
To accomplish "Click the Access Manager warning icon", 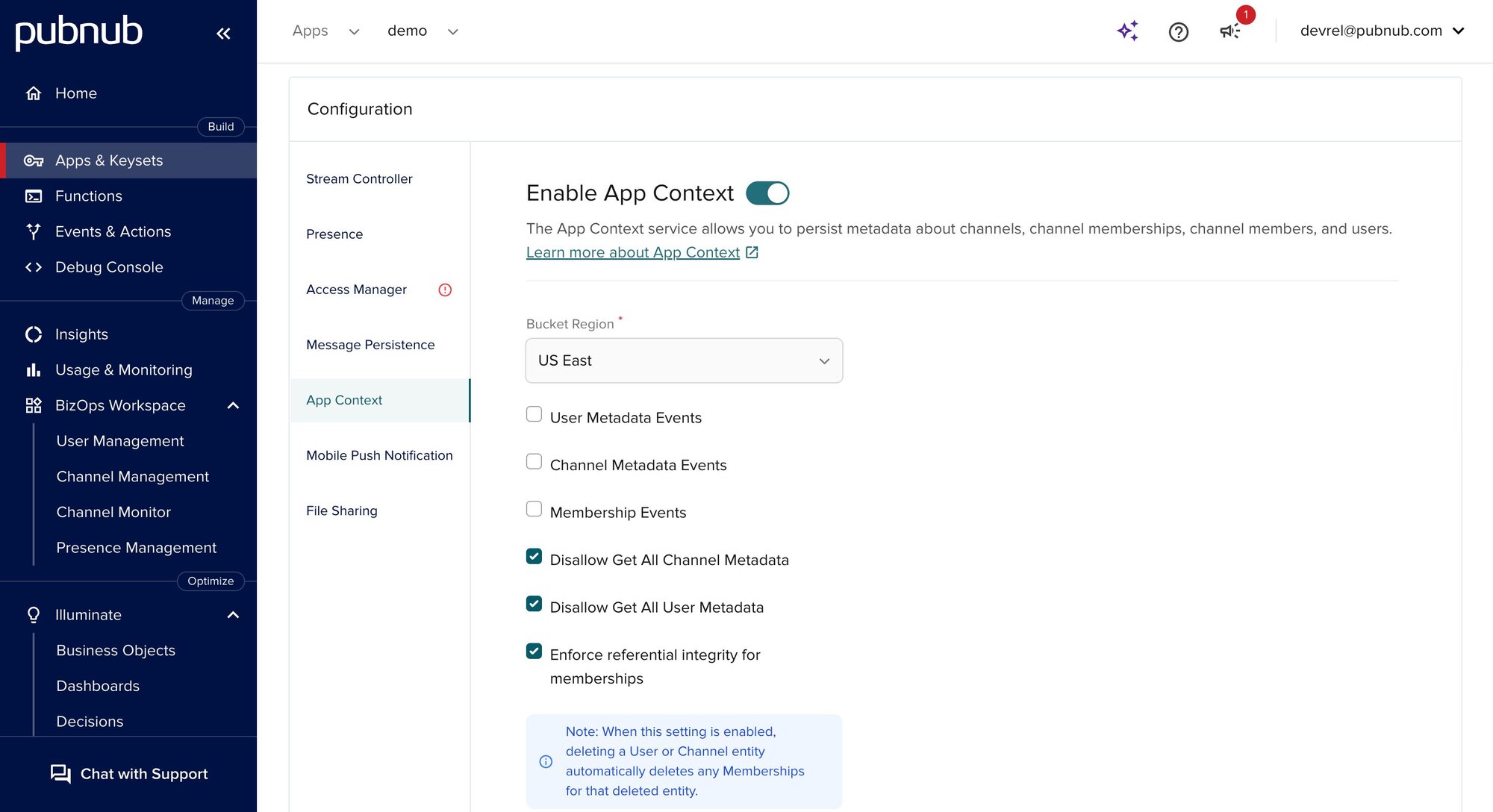I will coord(445,290).
